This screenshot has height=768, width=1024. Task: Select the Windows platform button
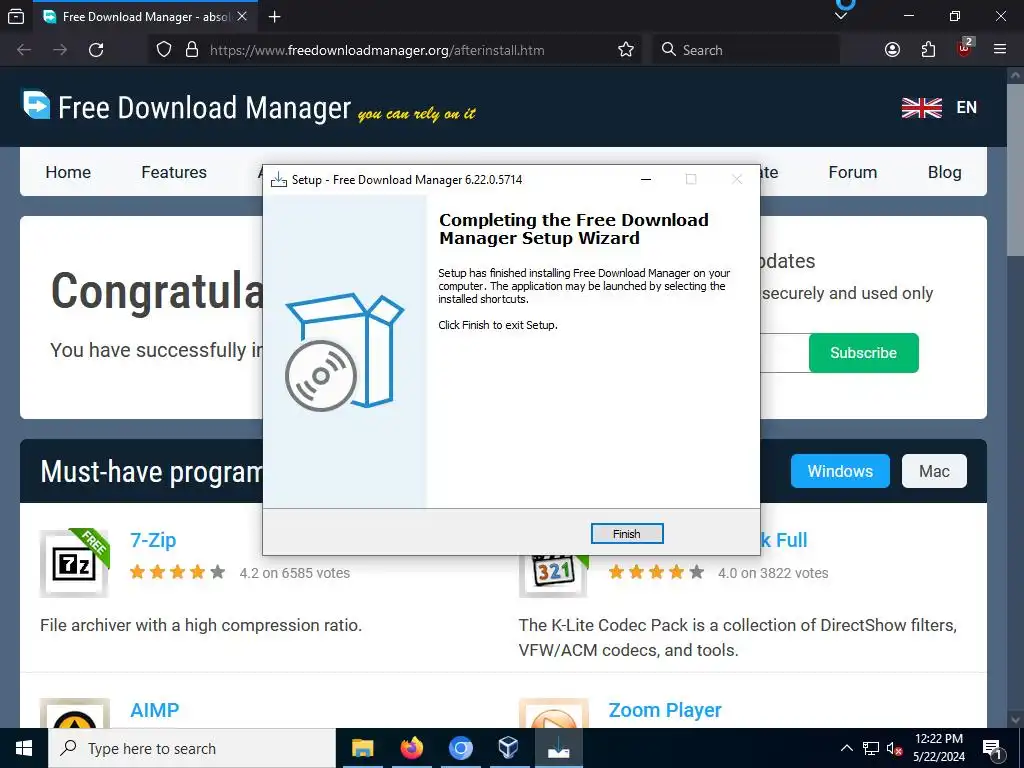coord(840,471)
